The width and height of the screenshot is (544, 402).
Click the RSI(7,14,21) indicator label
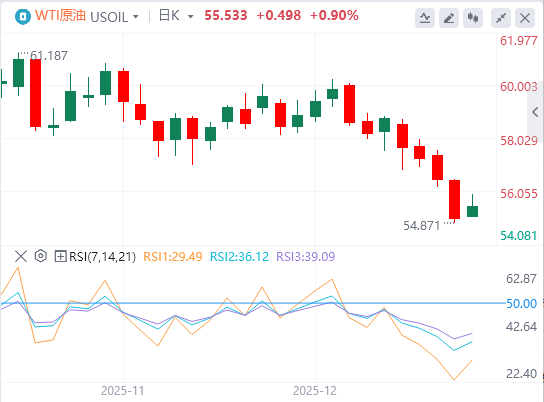tap(102, 257)
